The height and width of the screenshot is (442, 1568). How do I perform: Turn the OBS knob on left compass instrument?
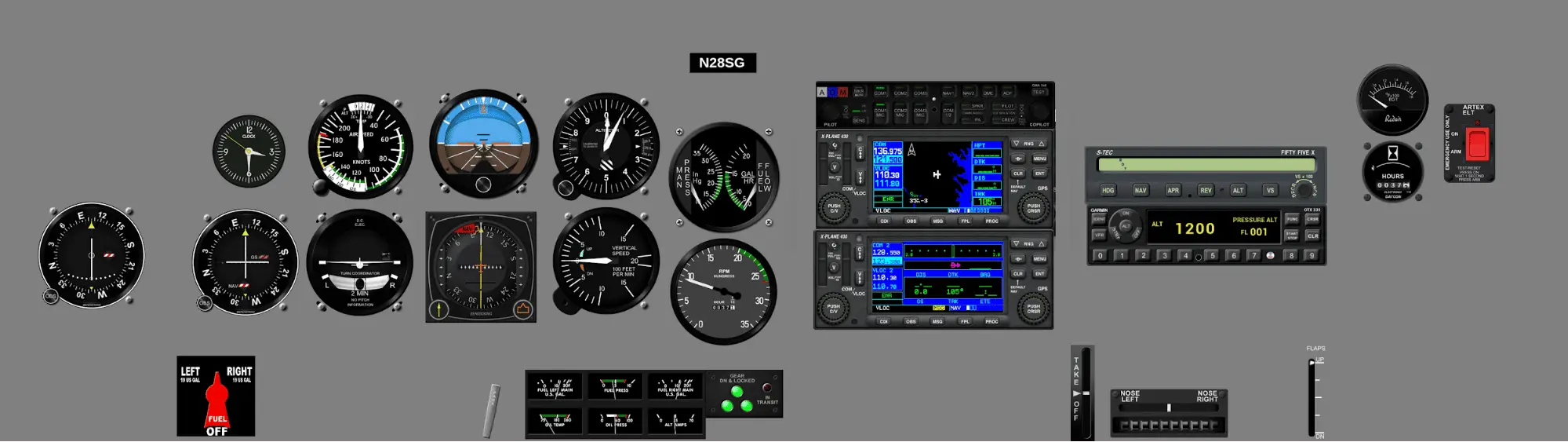point(51,296)
